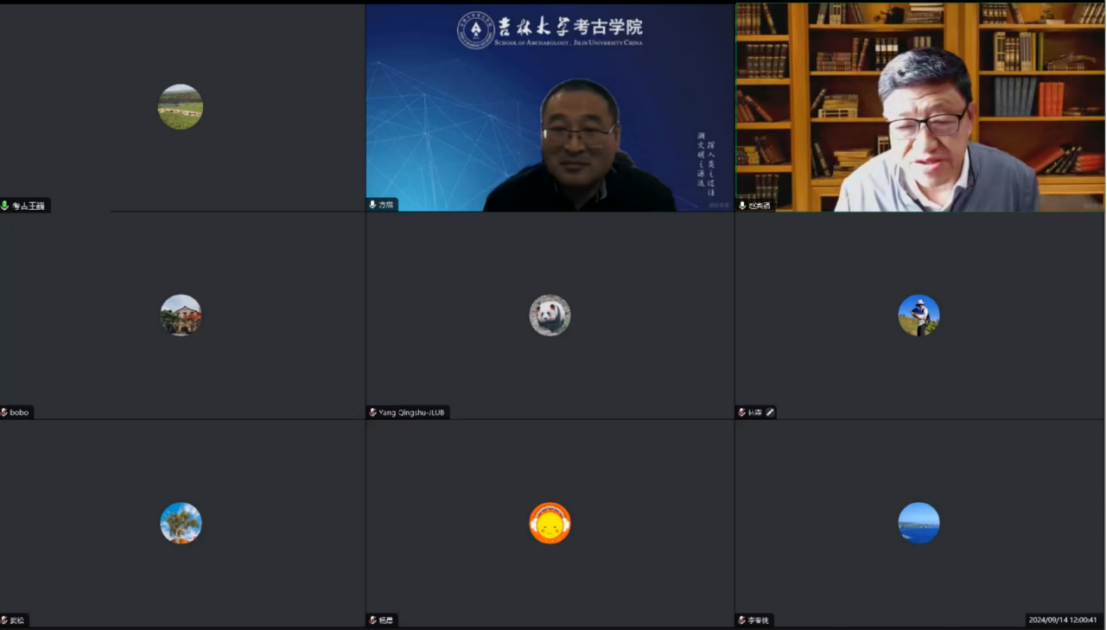The image size is (1107, 630).
Task: Click the pencil edit icon beside the participant name
Action: [x=769, y=412]
